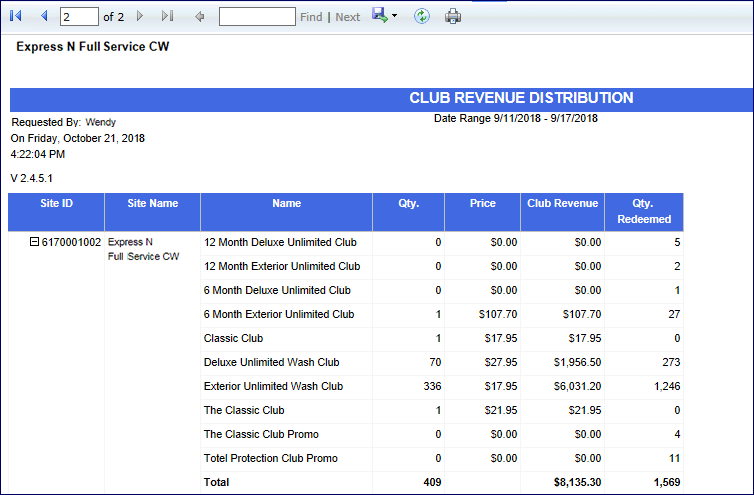
Task: Click the Next search link
Action: (348, 17)
